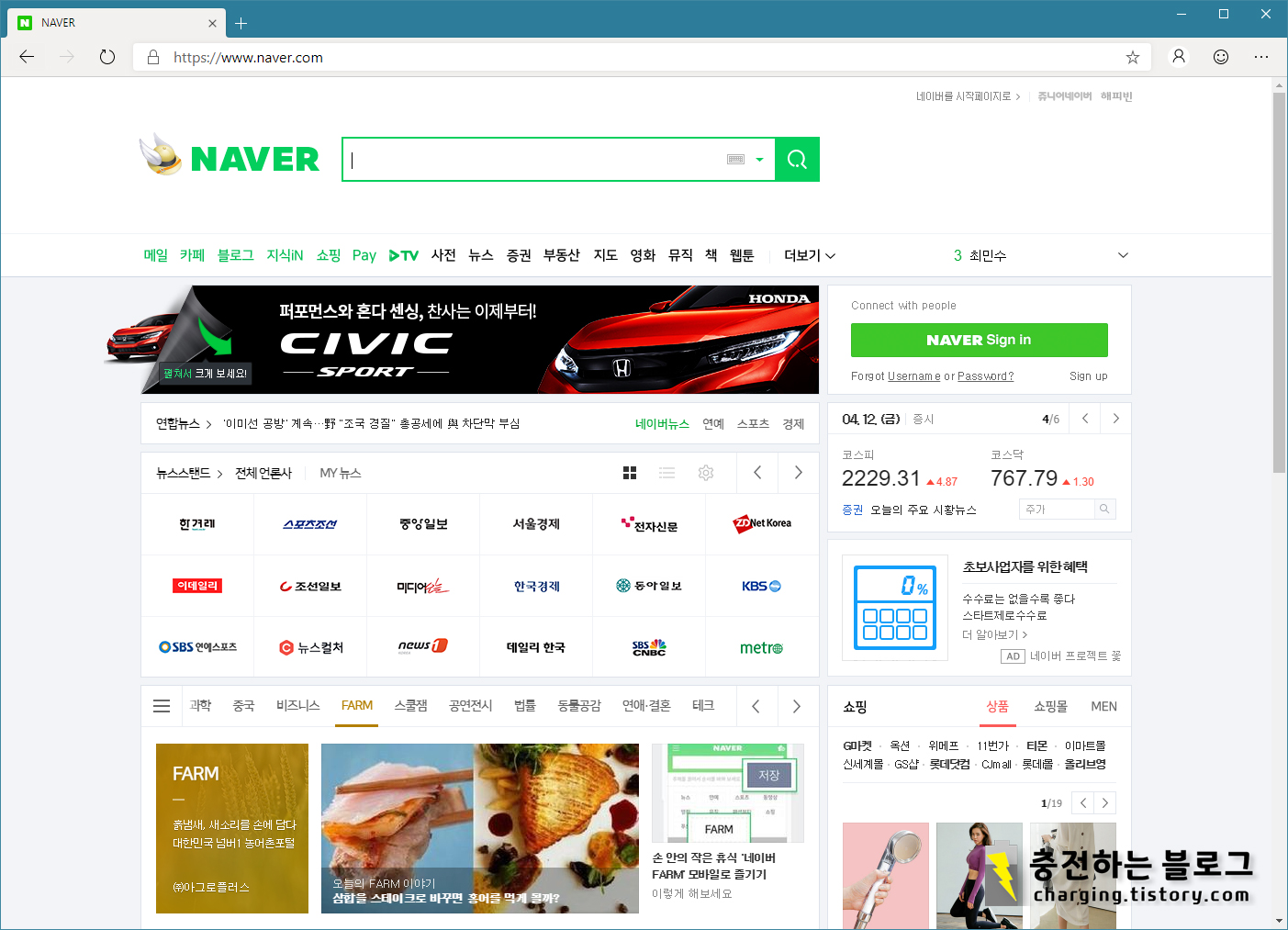Show previous newsstand page

pyautogui.click(x=757, y=473)
